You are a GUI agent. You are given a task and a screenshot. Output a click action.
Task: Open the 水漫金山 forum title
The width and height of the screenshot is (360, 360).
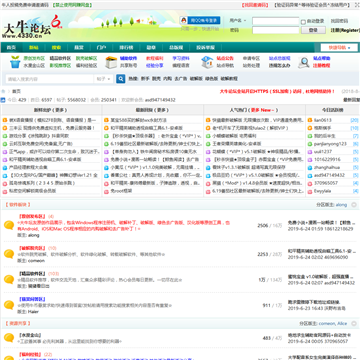point(30,335)
